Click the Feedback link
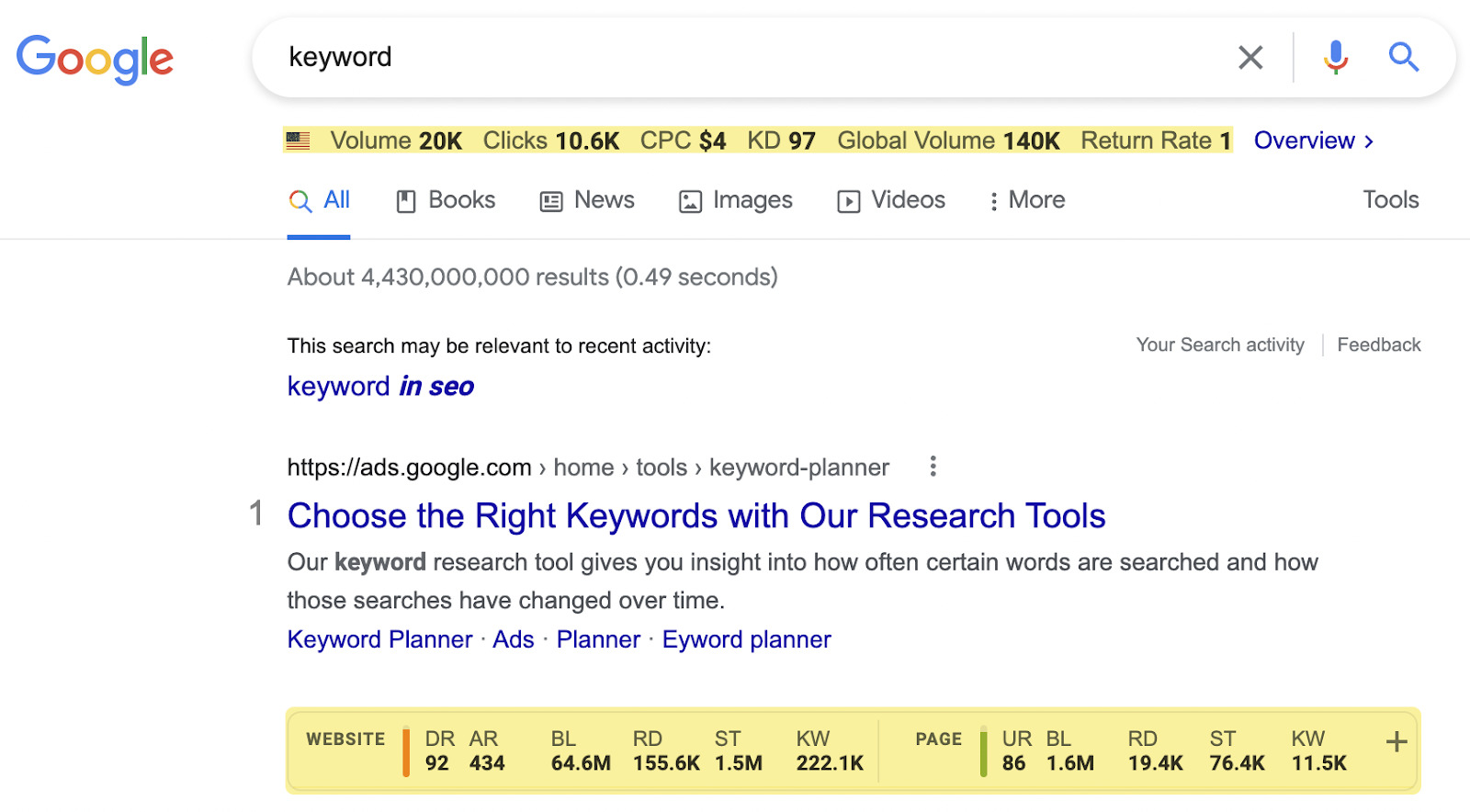Image resolution: width=1470 pixels, height=812 pixels. [x=1379, y=344]
